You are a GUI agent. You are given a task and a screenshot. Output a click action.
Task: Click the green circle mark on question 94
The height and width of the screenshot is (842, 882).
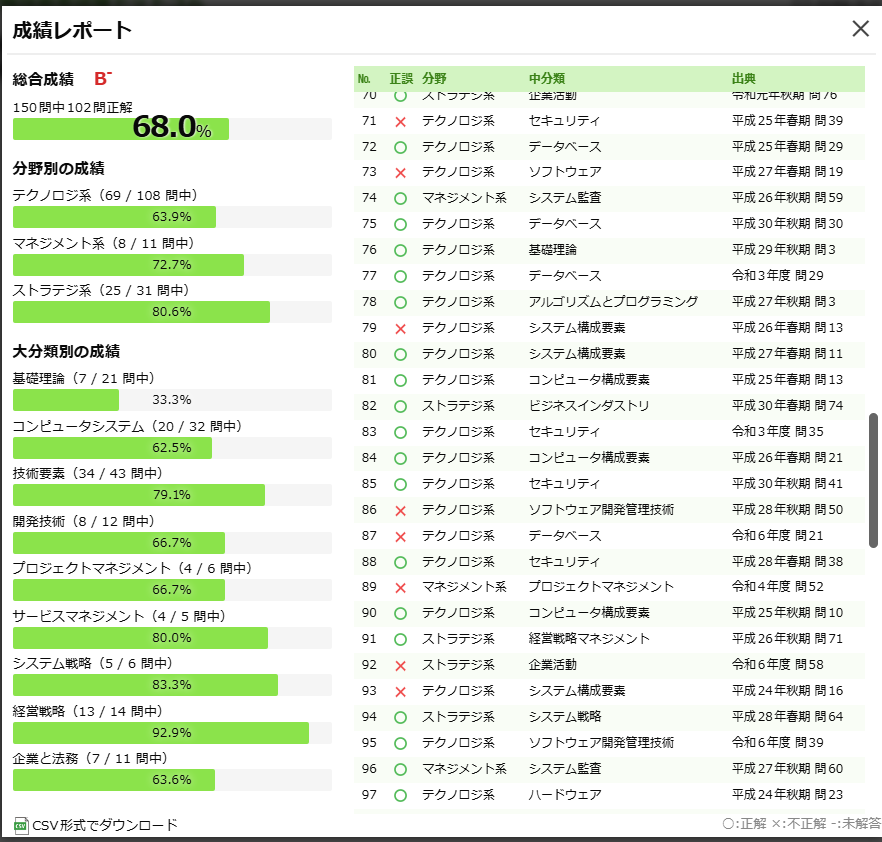point(400,718)
